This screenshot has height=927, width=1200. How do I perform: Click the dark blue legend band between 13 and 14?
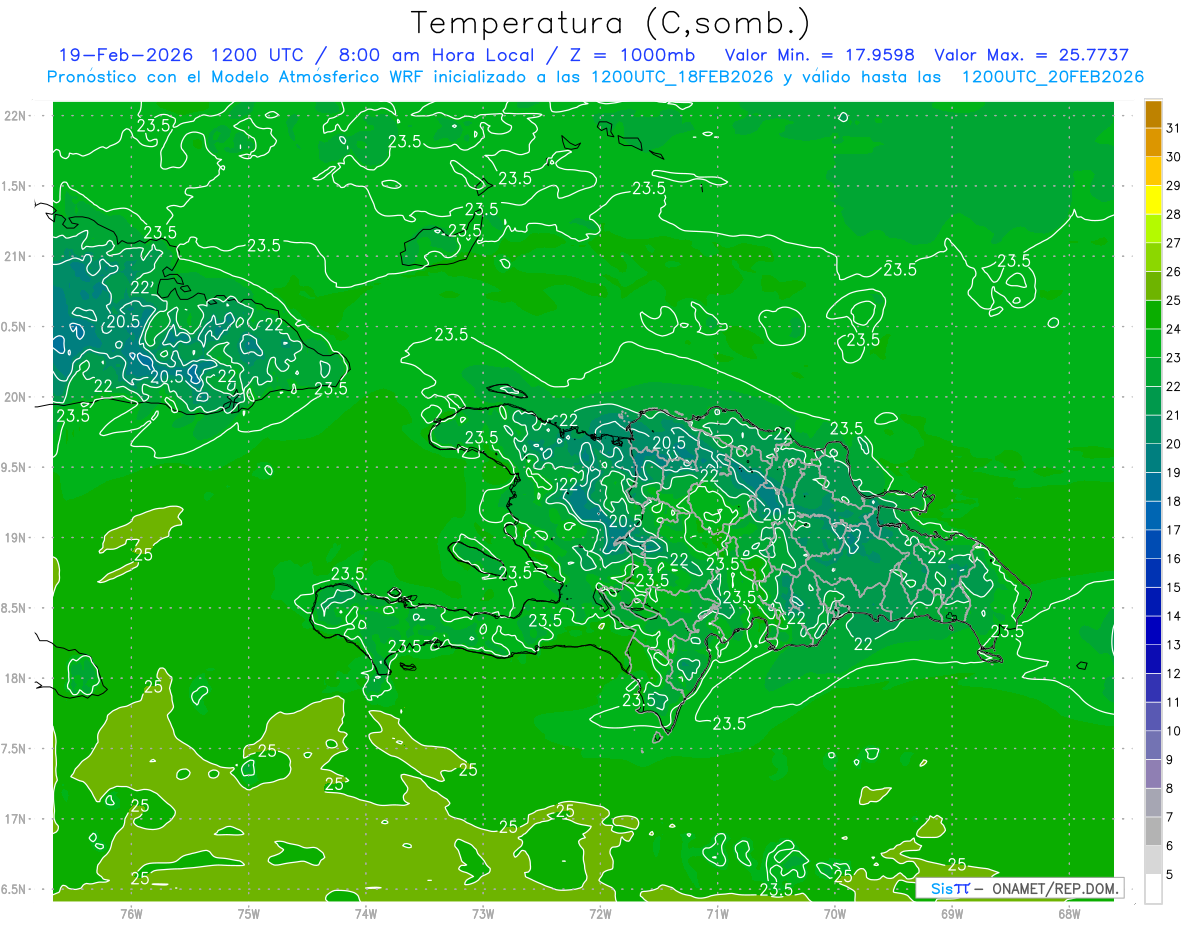pos(1153,630)
